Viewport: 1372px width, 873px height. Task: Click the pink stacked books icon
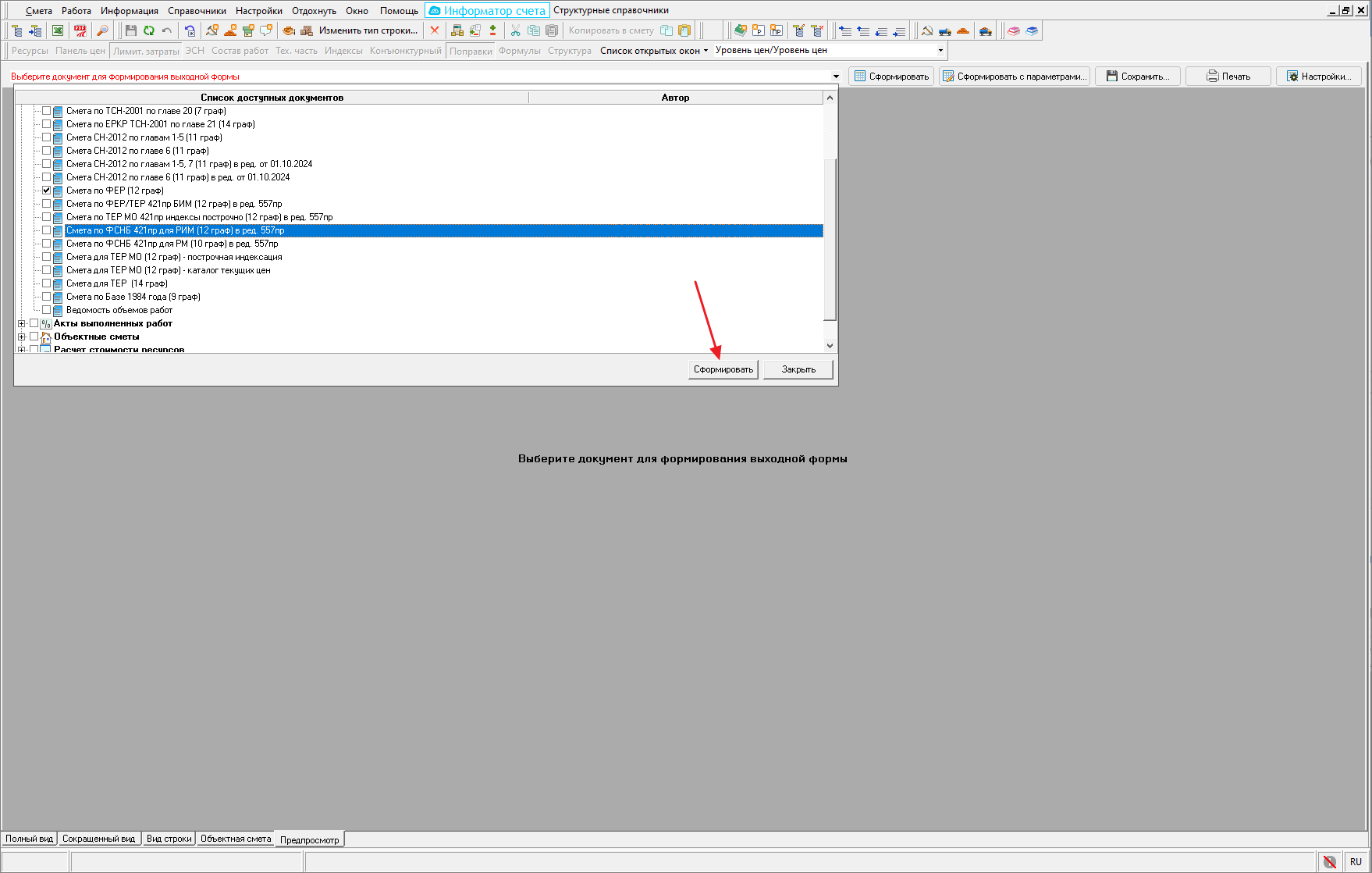[1013, 31]
